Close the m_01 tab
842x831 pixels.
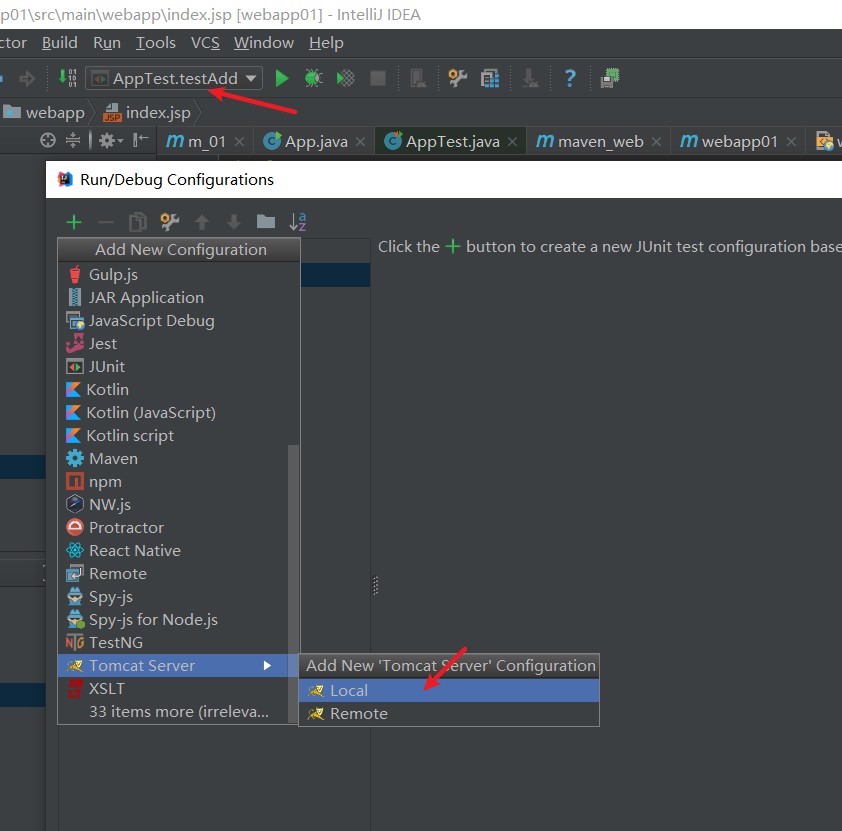239,142
